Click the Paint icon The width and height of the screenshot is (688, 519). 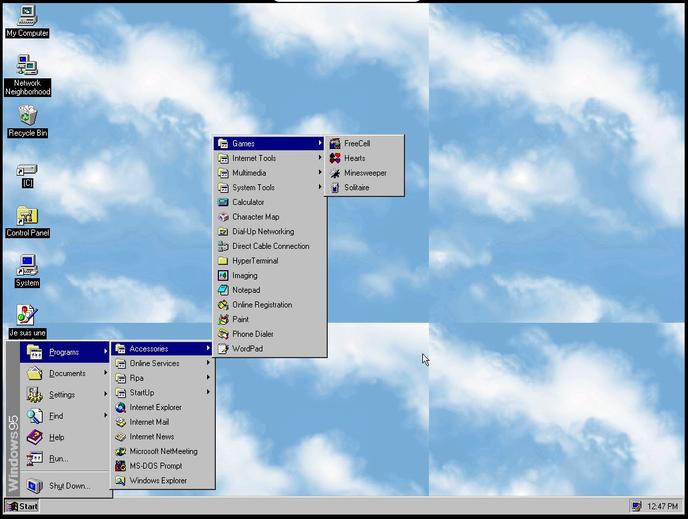[x=223, y=319]
